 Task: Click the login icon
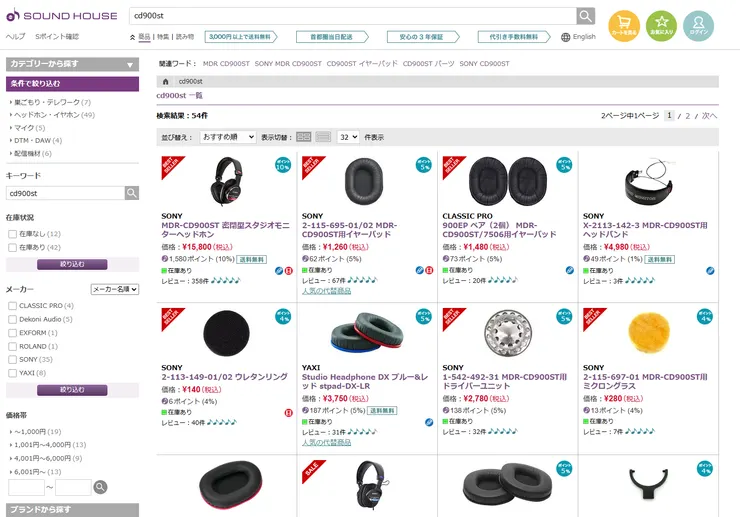(698, 26)
